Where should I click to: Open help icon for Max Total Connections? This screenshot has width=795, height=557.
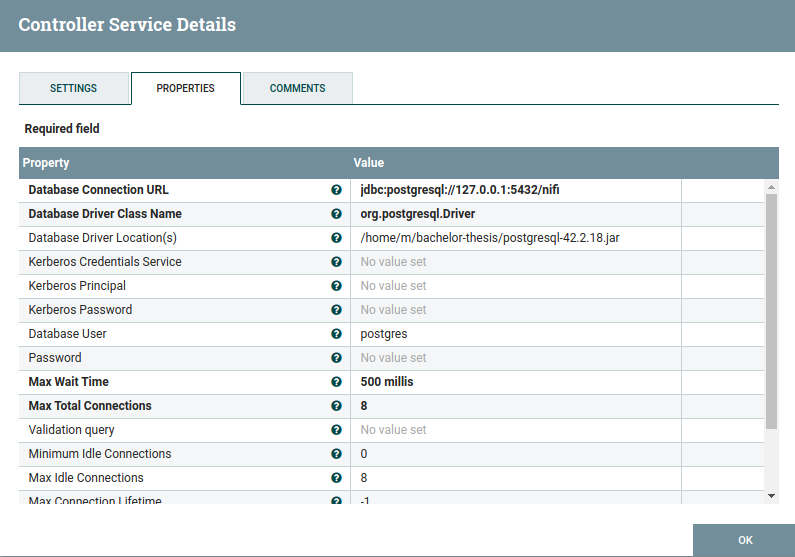[336, 405]
